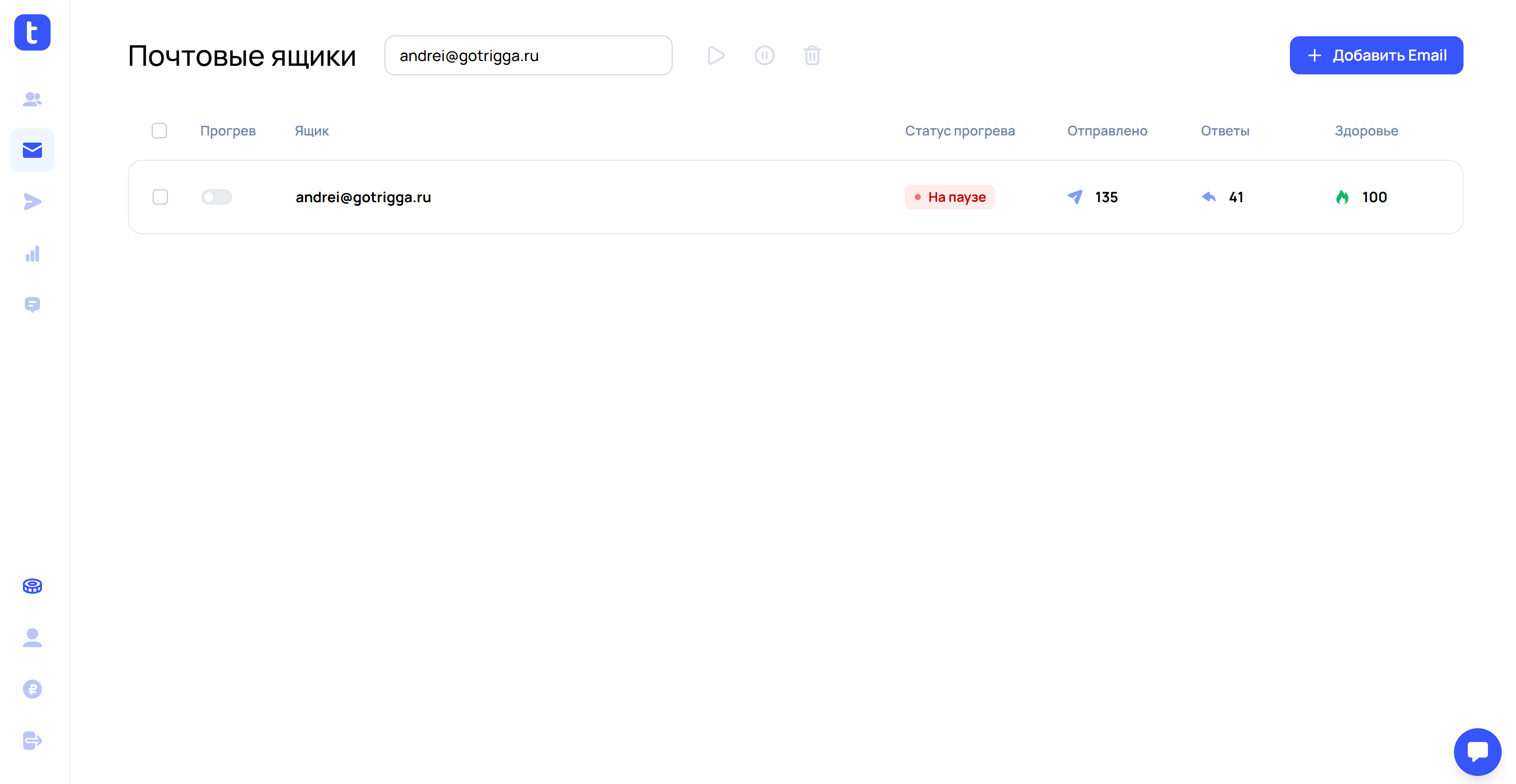Check the andrei@gotrigga.ru row checkbox
Image resolution: width=1516 pixels, height=784 pixels.
click(x=160, y=197)
